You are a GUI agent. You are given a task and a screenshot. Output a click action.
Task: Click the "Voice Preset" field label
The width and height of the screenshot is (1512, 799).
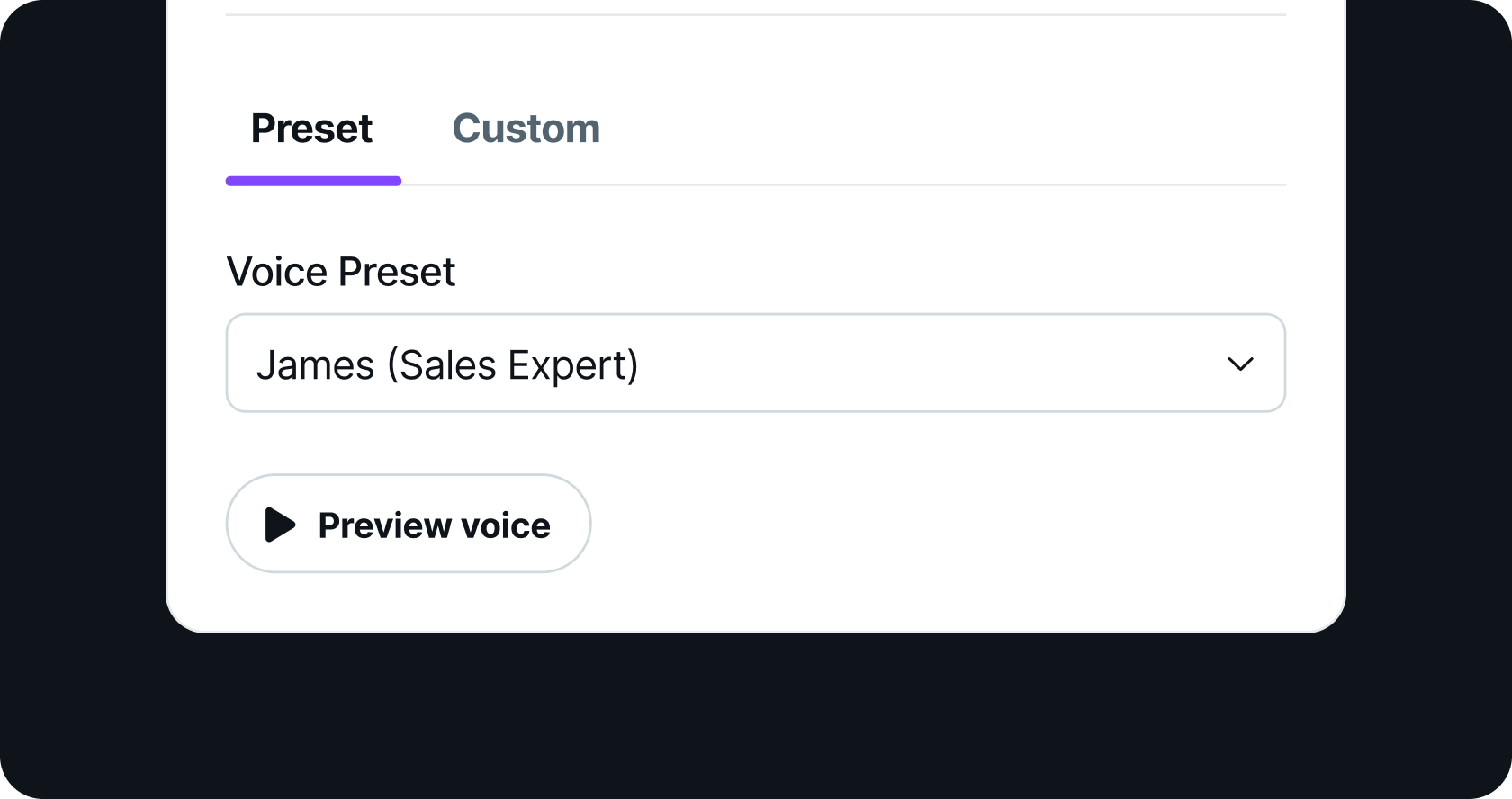(340, 272)
